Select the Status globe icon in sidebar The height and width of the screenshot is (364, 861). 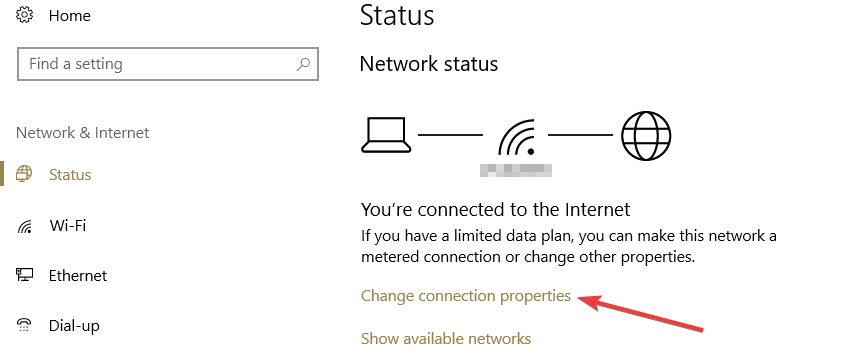click(24, 175)
